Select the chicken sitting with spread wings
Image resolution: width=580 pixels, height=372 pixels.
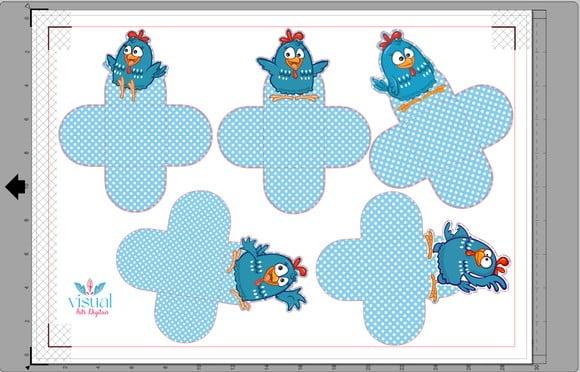point(293,65)
